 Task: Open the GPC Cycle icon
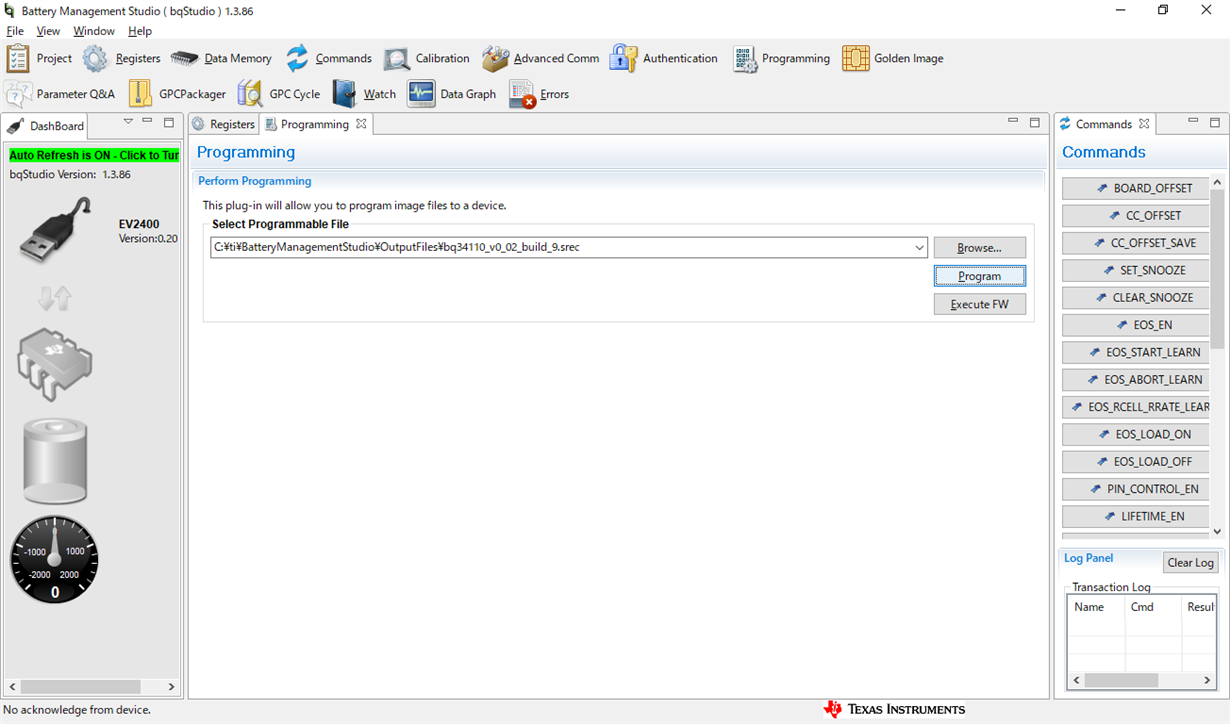[x=250, y=94]
